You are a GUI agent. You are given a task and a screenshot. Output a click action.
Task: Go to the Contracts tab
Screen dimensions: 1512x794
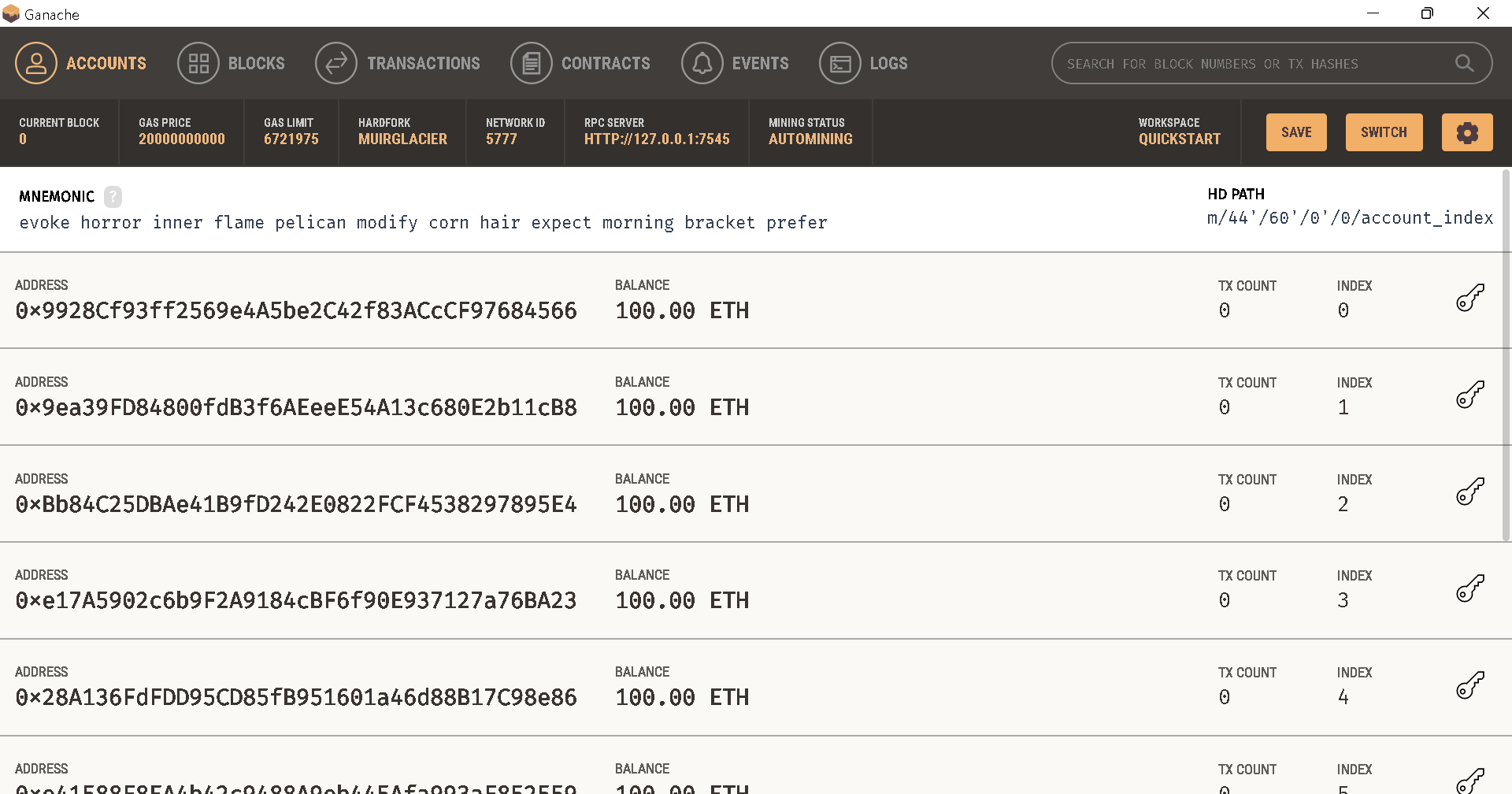[x=580, y=63]
